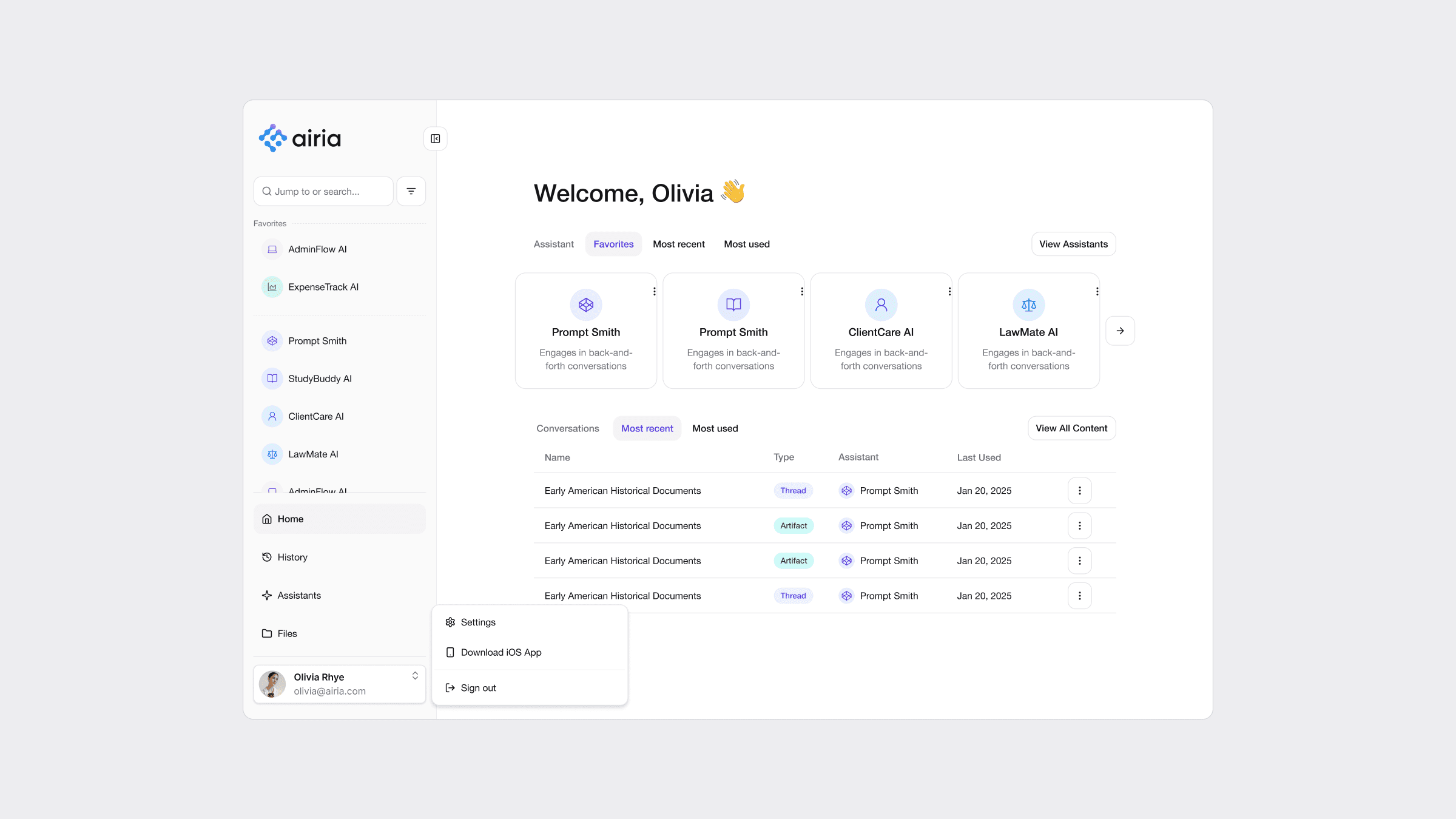Choose Download iOS App menu entry
Screen dimensions: 1456x819
click(x=500, y=652)
